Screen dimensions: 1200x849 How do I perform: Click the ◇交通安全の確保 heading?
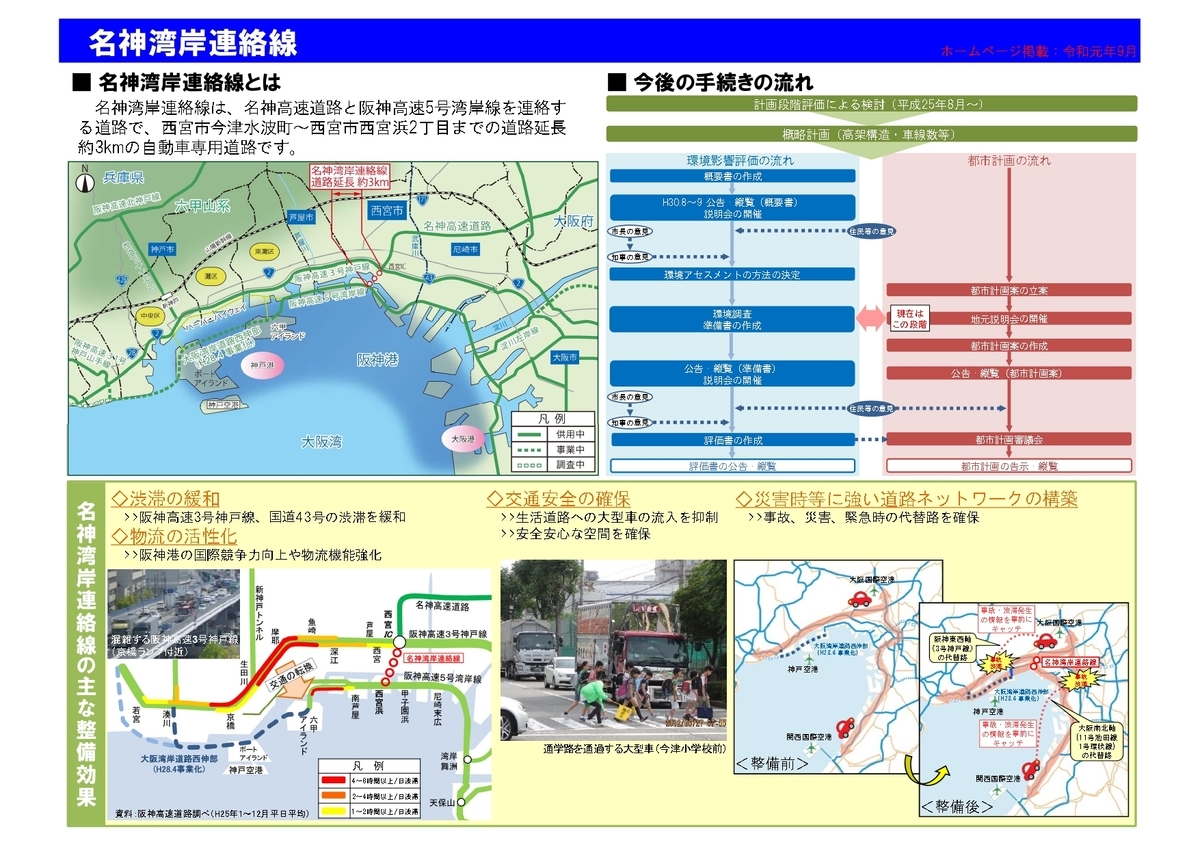pyautogui.click(x=558, y=498)
